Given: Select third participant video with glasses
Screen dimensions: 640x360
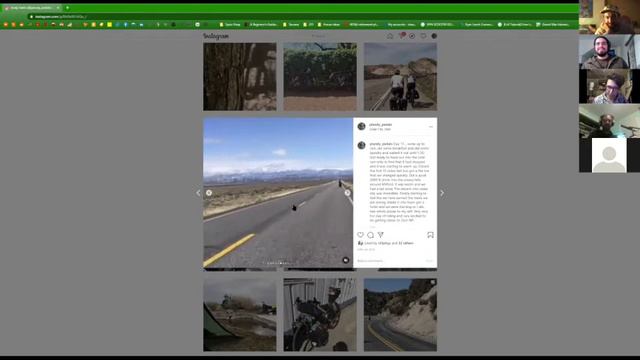Looking at the screenshot, I should tap(609, 86).
